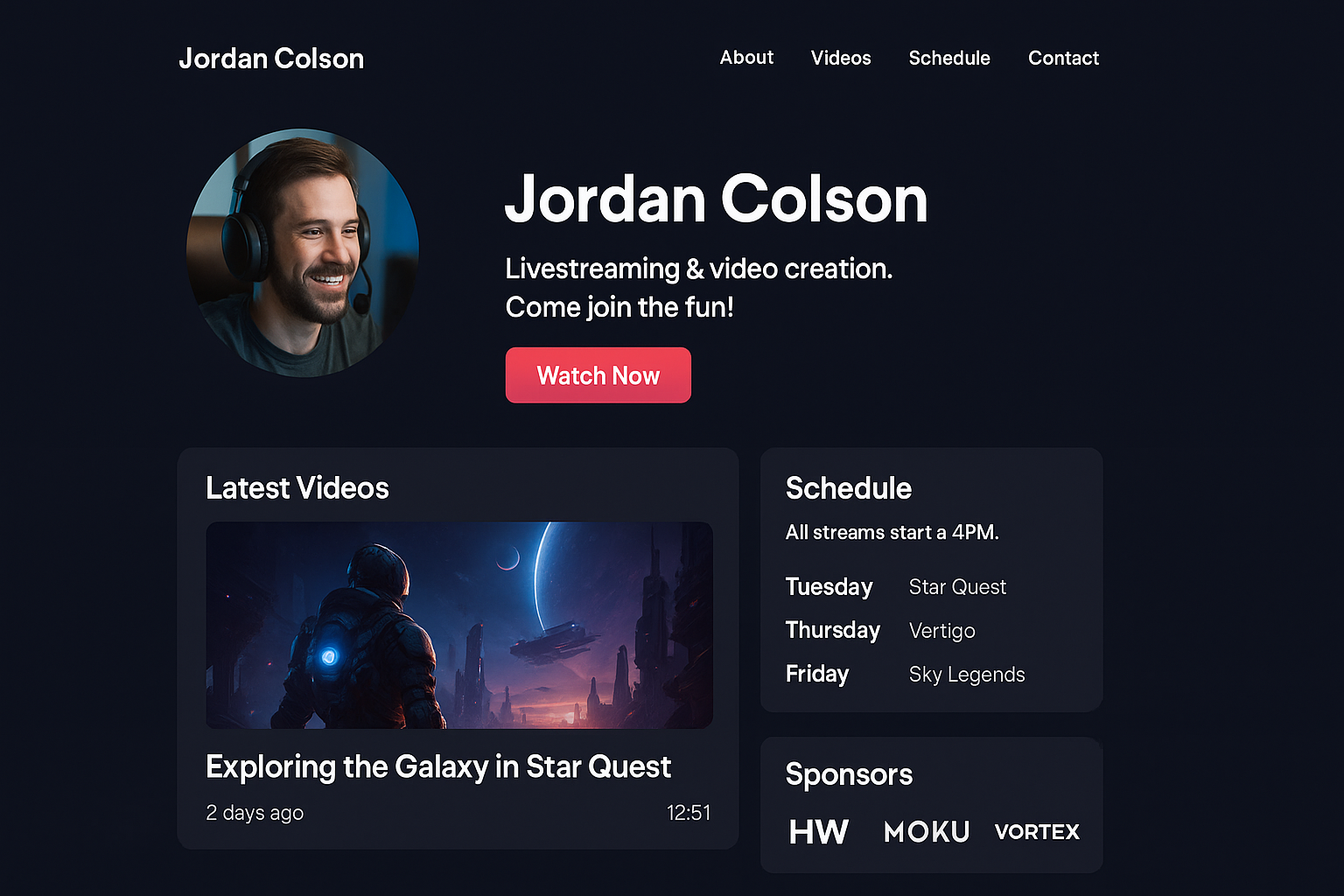Viewport: 1344px width, 896px height.
Task: Click the Latest Videos section heading
Action: click(297, 488)
